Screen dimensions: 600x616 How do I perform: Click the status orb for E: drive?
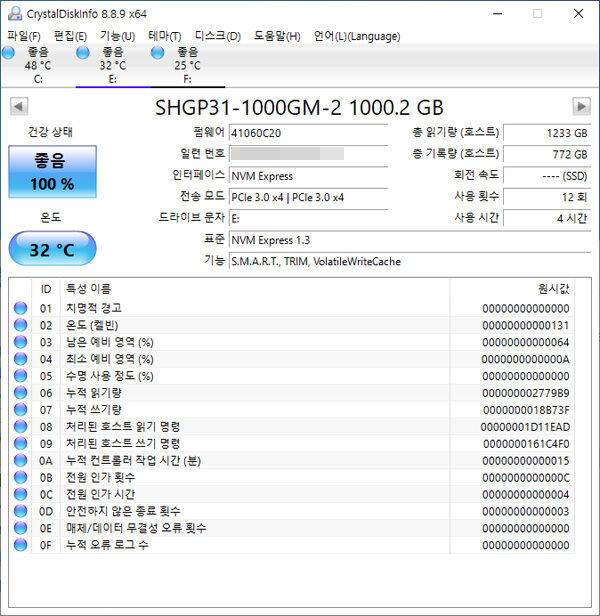(83, 52)
